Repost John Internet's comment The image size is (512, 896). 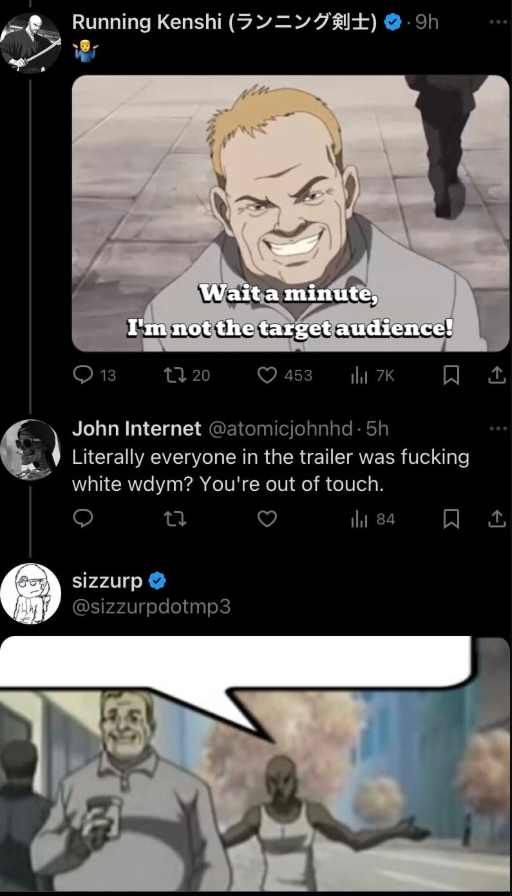175,519
